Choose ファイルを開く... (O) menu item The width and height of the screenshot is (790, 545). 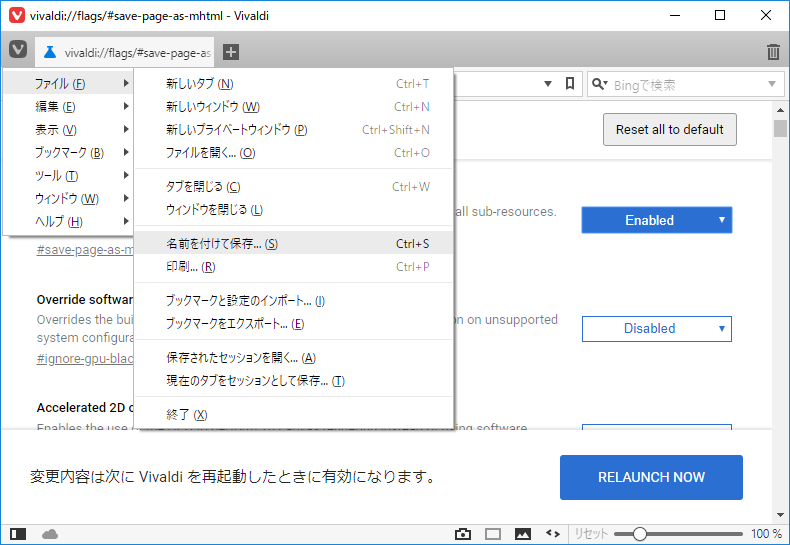coord(294,153)
